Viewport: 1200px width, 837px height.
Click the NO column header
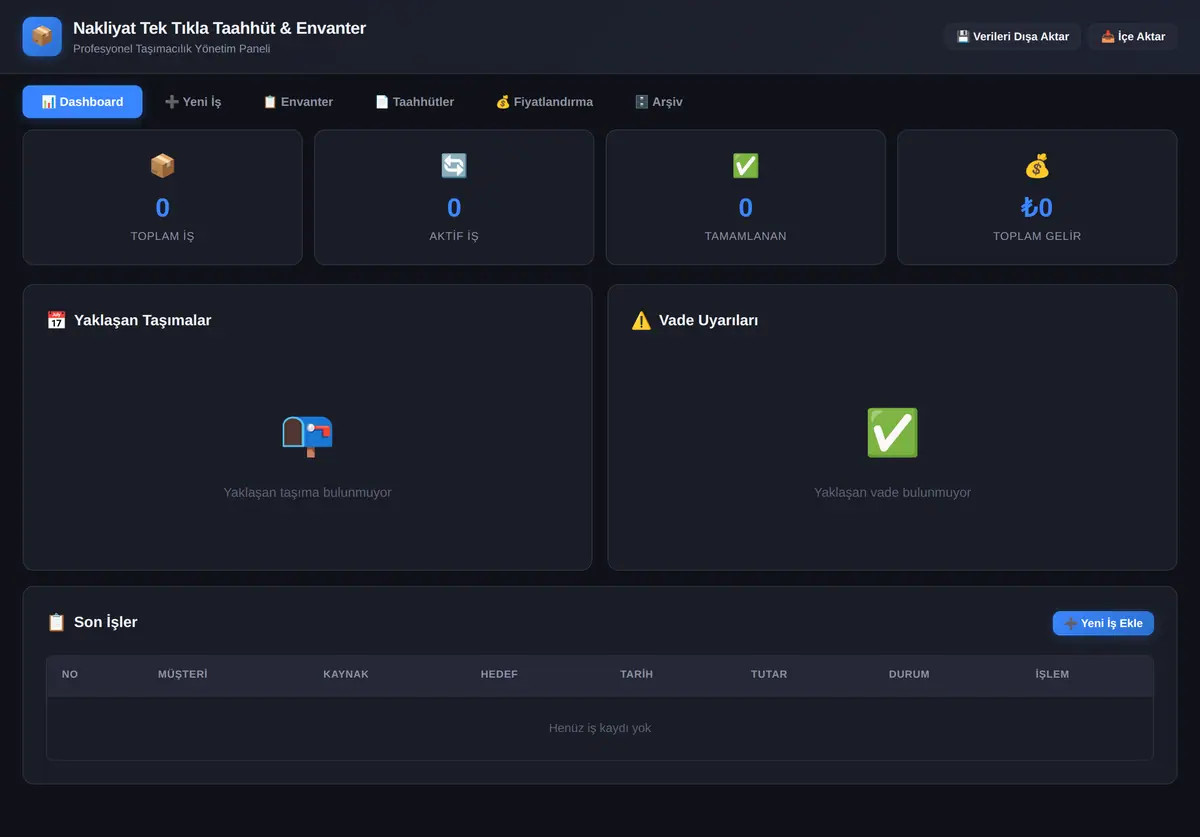pos(70,674)
